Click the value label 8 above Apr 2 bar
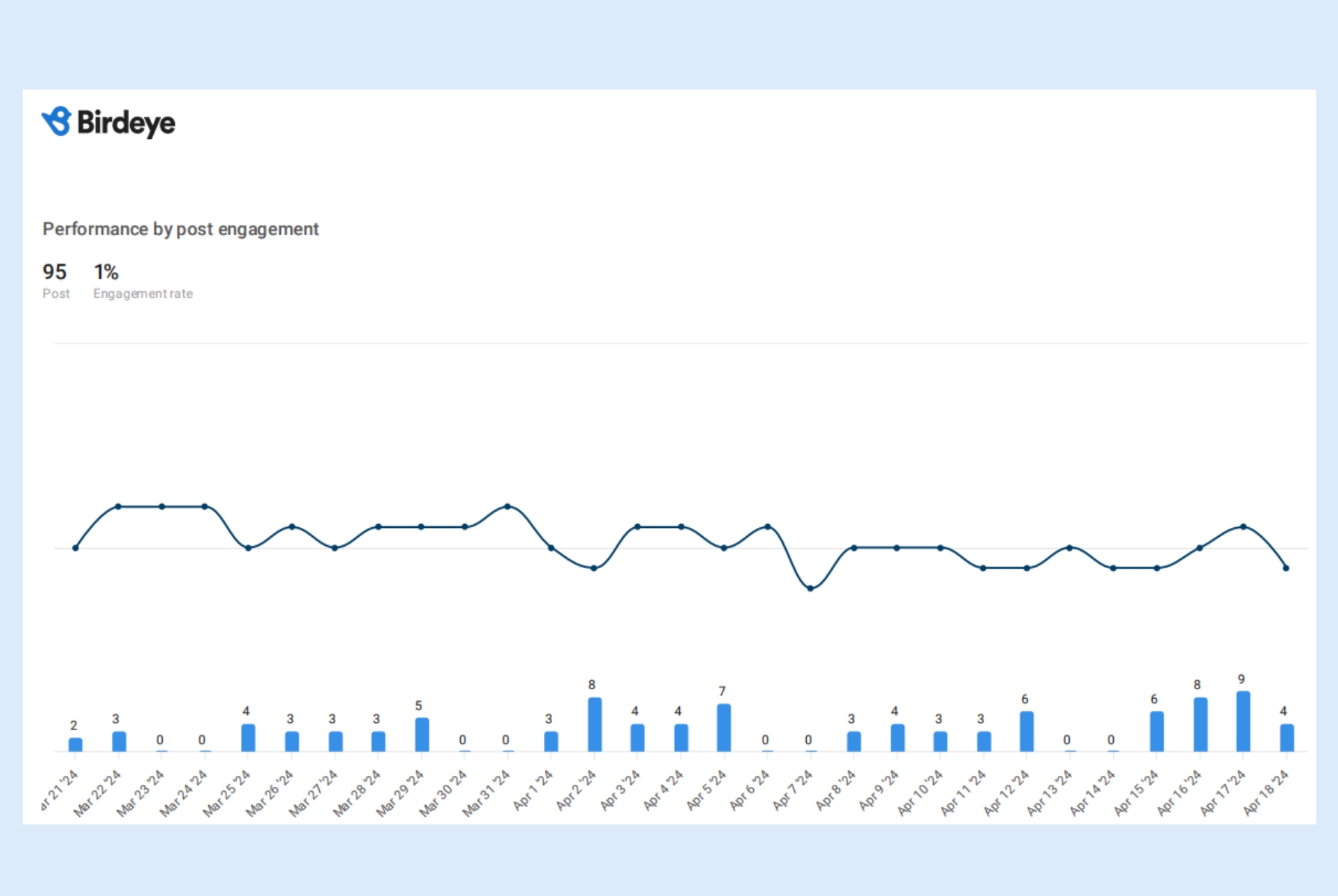Viewport: 1338px width, 896px height. [x=592, y=685]
